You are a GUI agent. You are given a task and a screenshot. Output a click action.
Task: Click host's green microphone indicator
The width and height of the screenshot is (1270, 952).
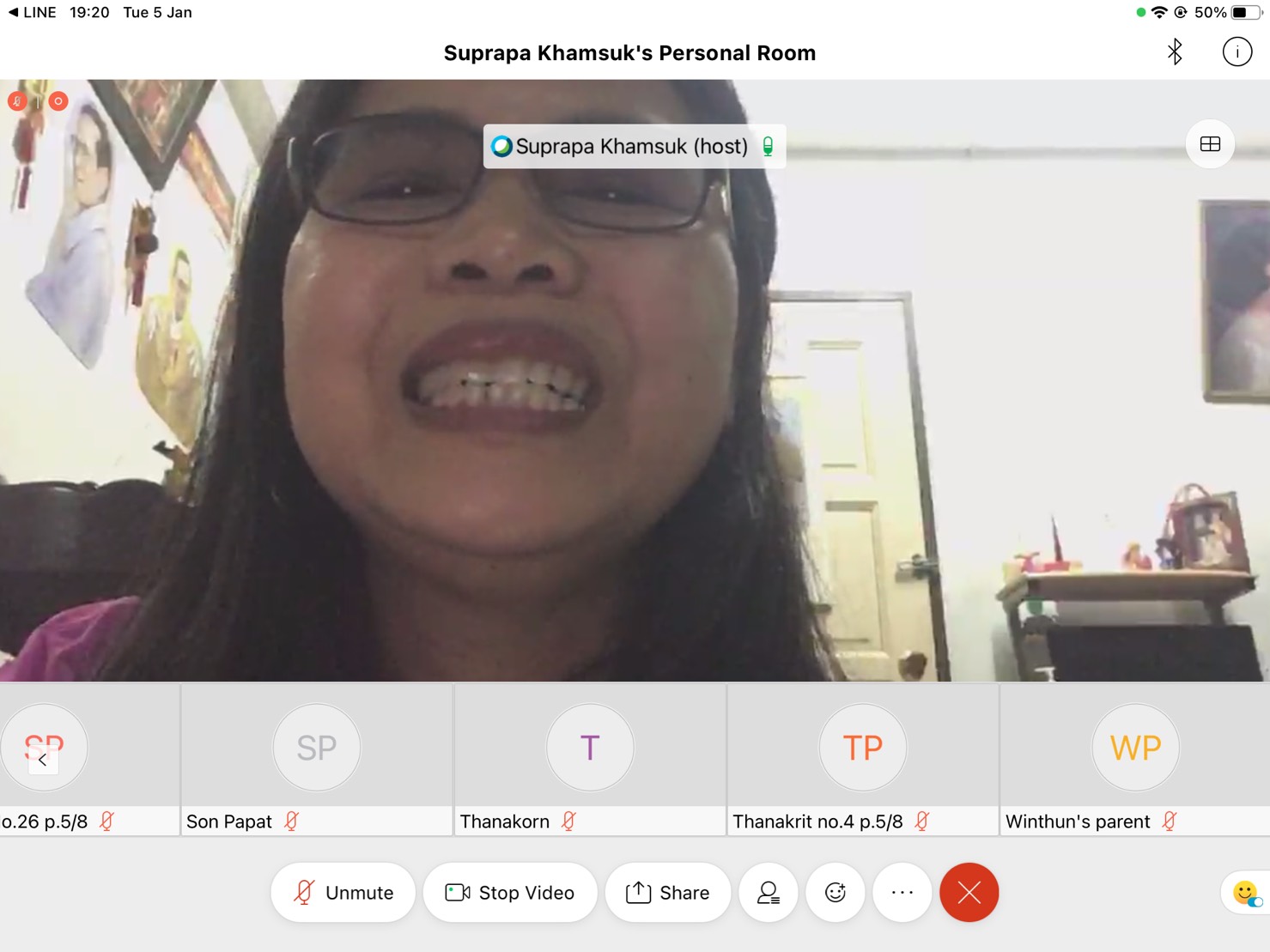769,147
